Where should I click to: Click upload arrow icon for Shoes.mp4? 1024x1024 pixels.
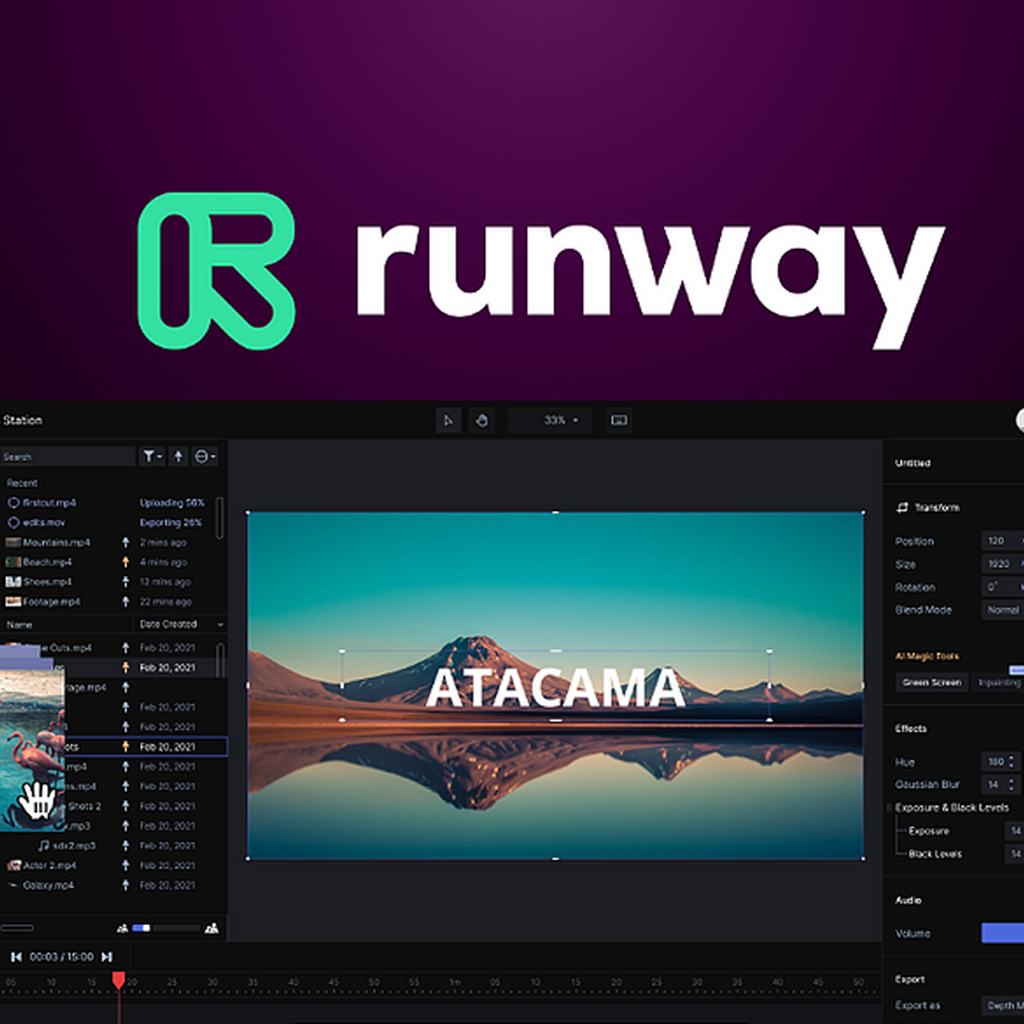click(125, 581)
